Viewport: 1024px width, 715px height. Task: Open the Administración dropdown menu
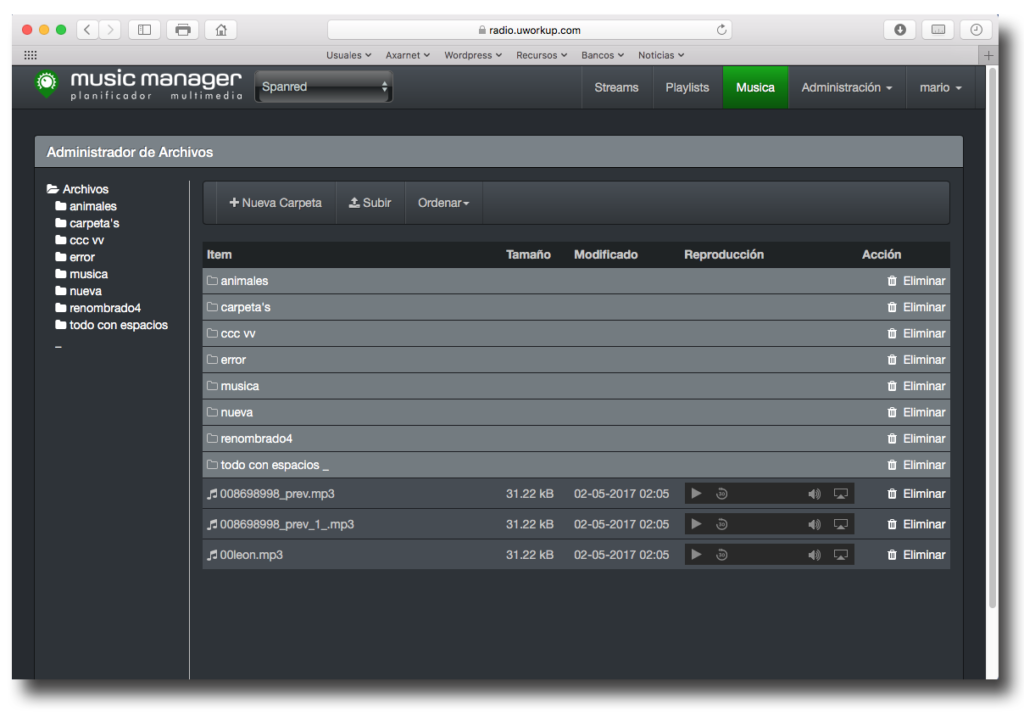point(846,88)
